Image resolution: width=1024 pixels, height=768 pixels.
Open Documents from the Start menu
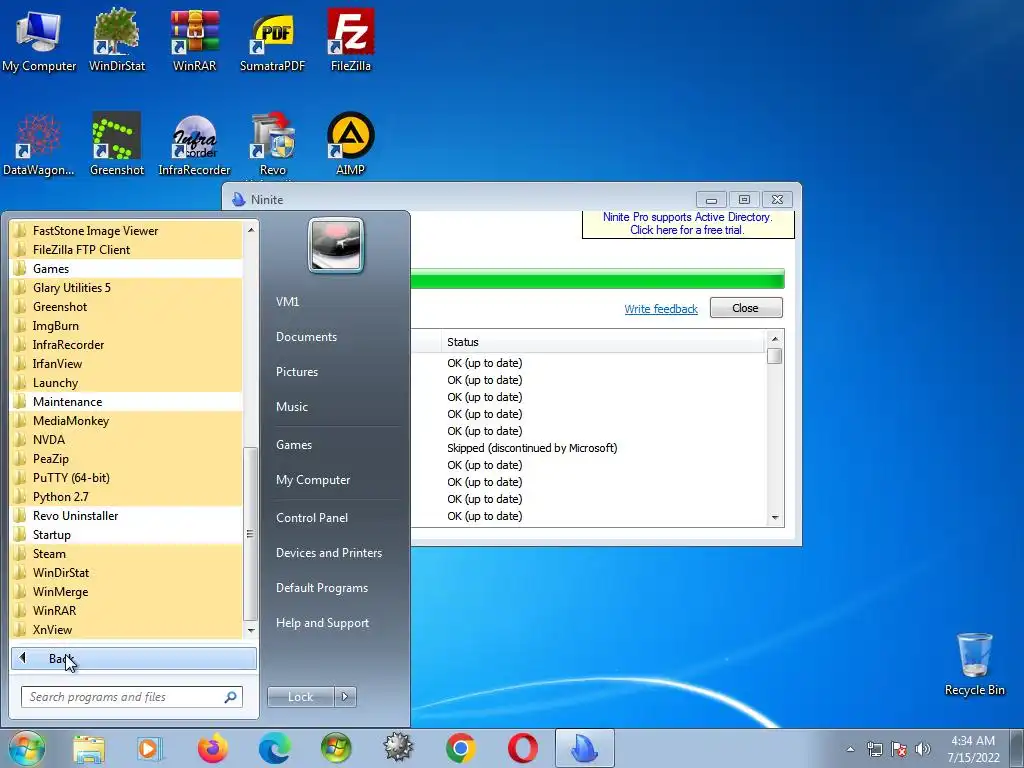point(306,336)
